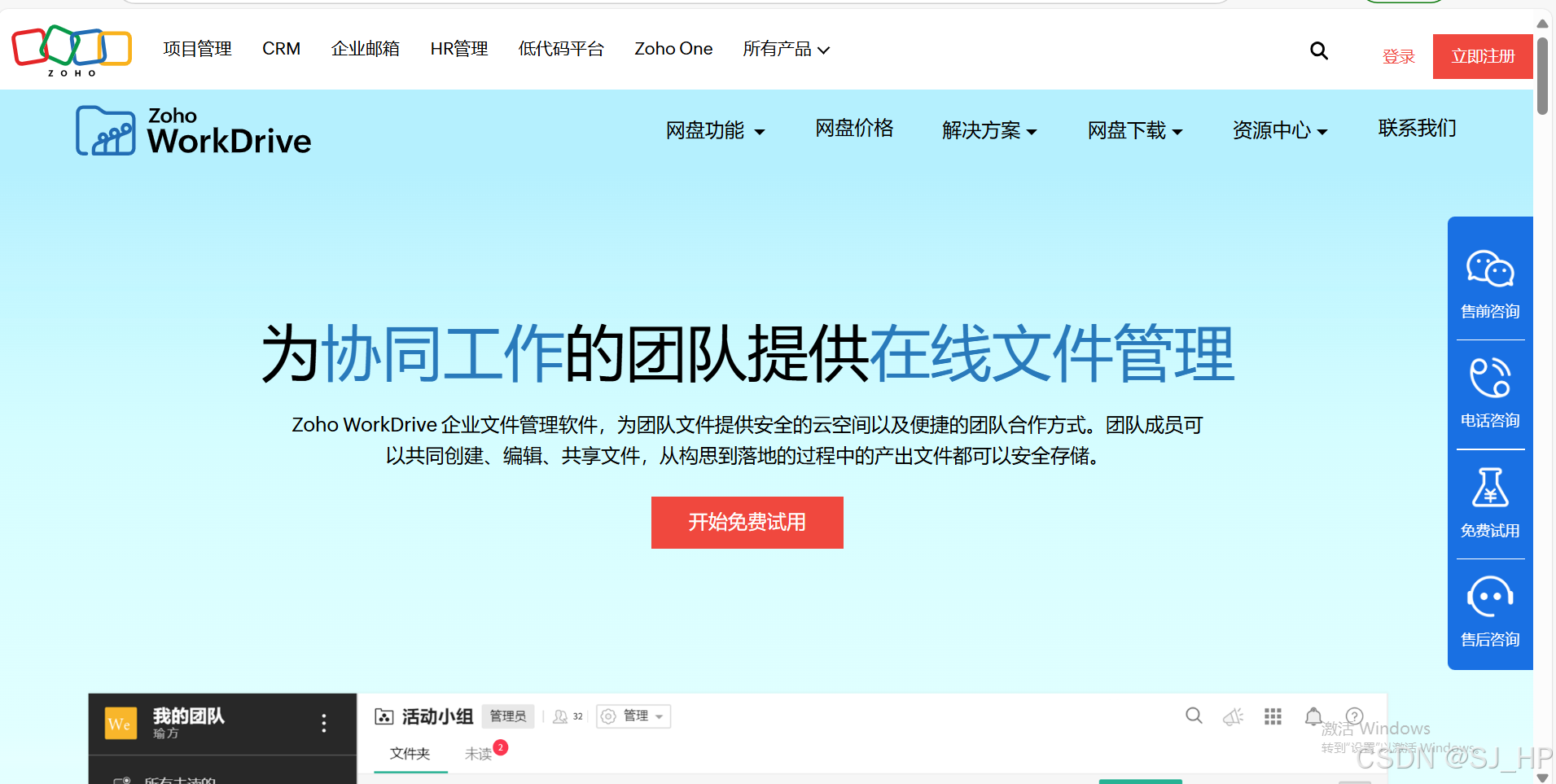Click the 登录 login link
Viewport: 1556px width, 784px height.
(1398, 57)
